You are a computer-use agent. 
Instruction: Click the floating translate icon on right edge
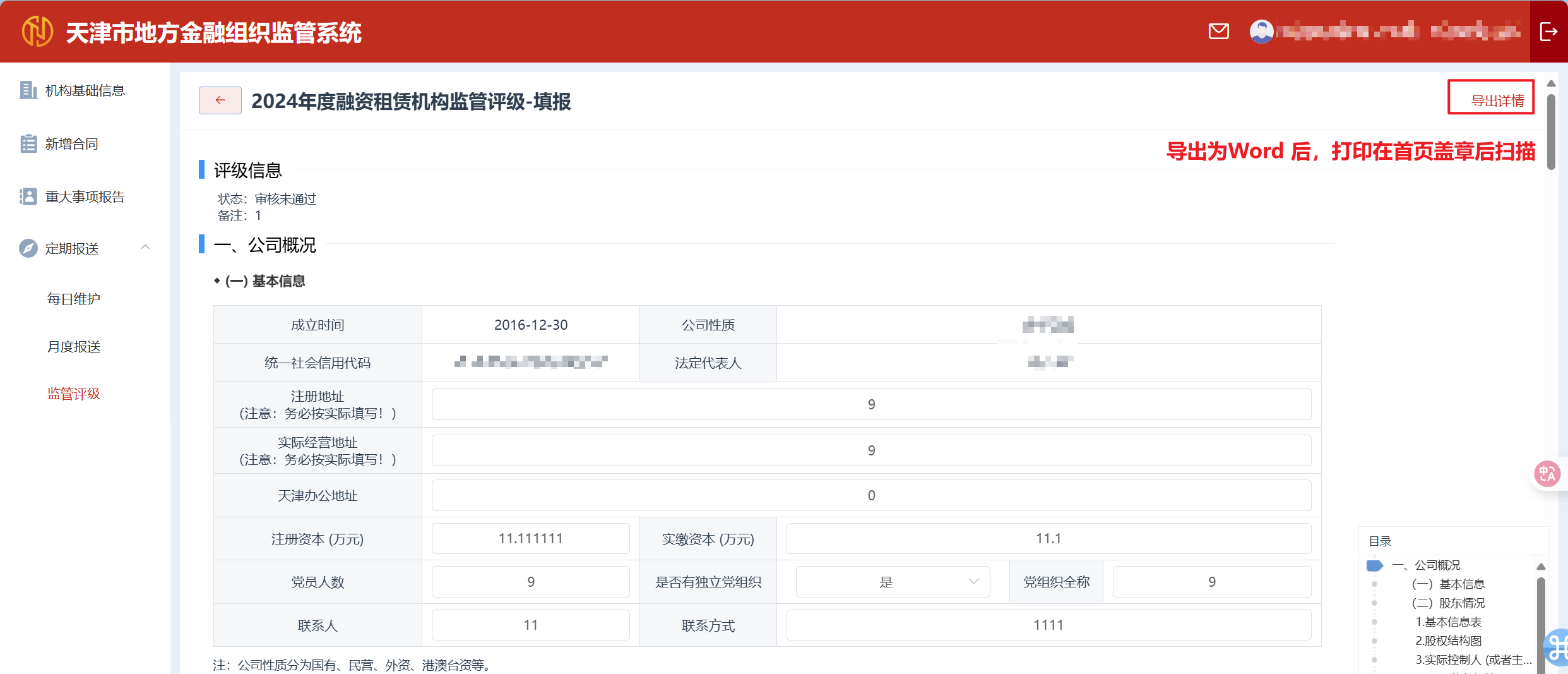pos(1547,473)
